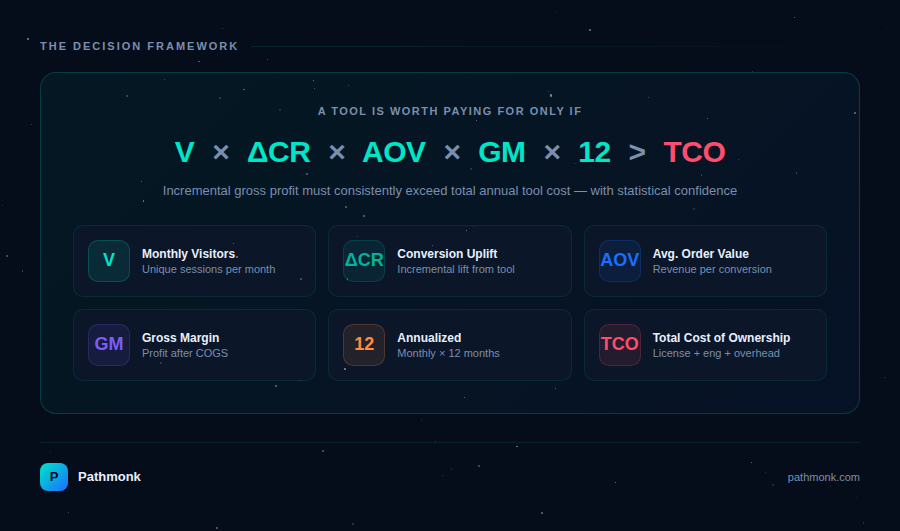Click the purple GM Gross Margin icon
Screen dimensions: 900x531
[x=109, y=345]
